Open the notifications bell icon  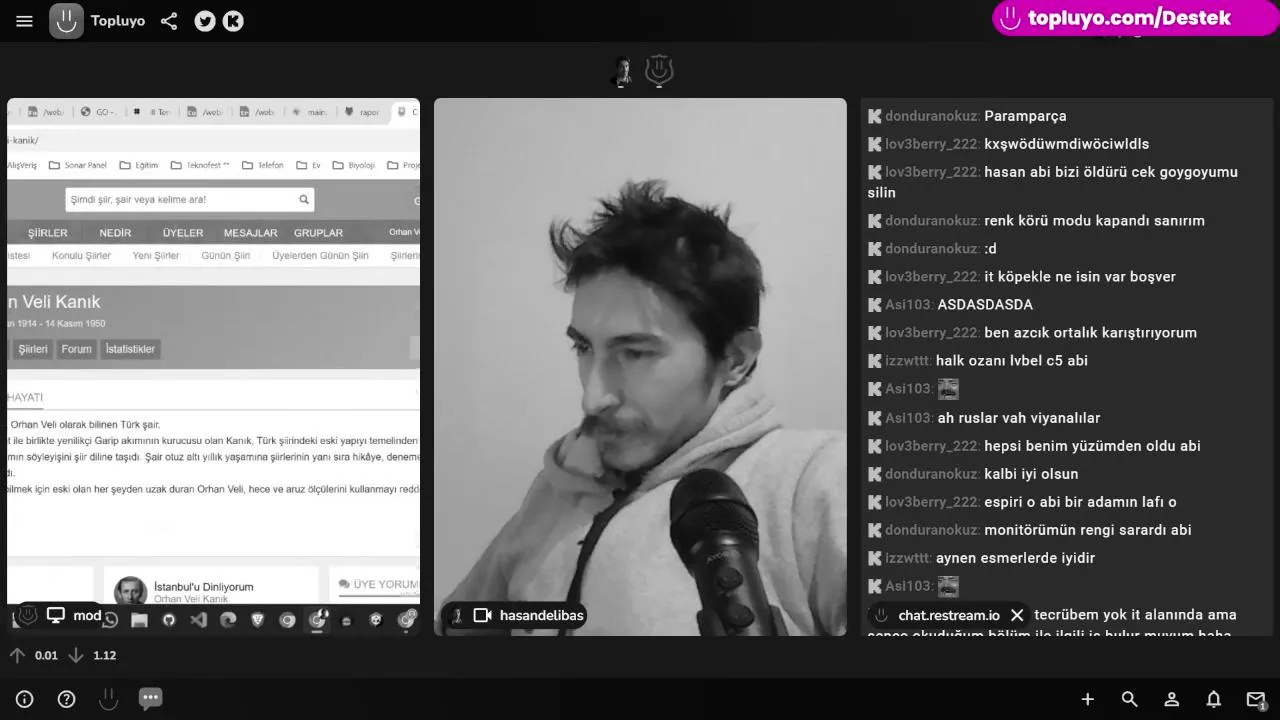(1213, 699)
